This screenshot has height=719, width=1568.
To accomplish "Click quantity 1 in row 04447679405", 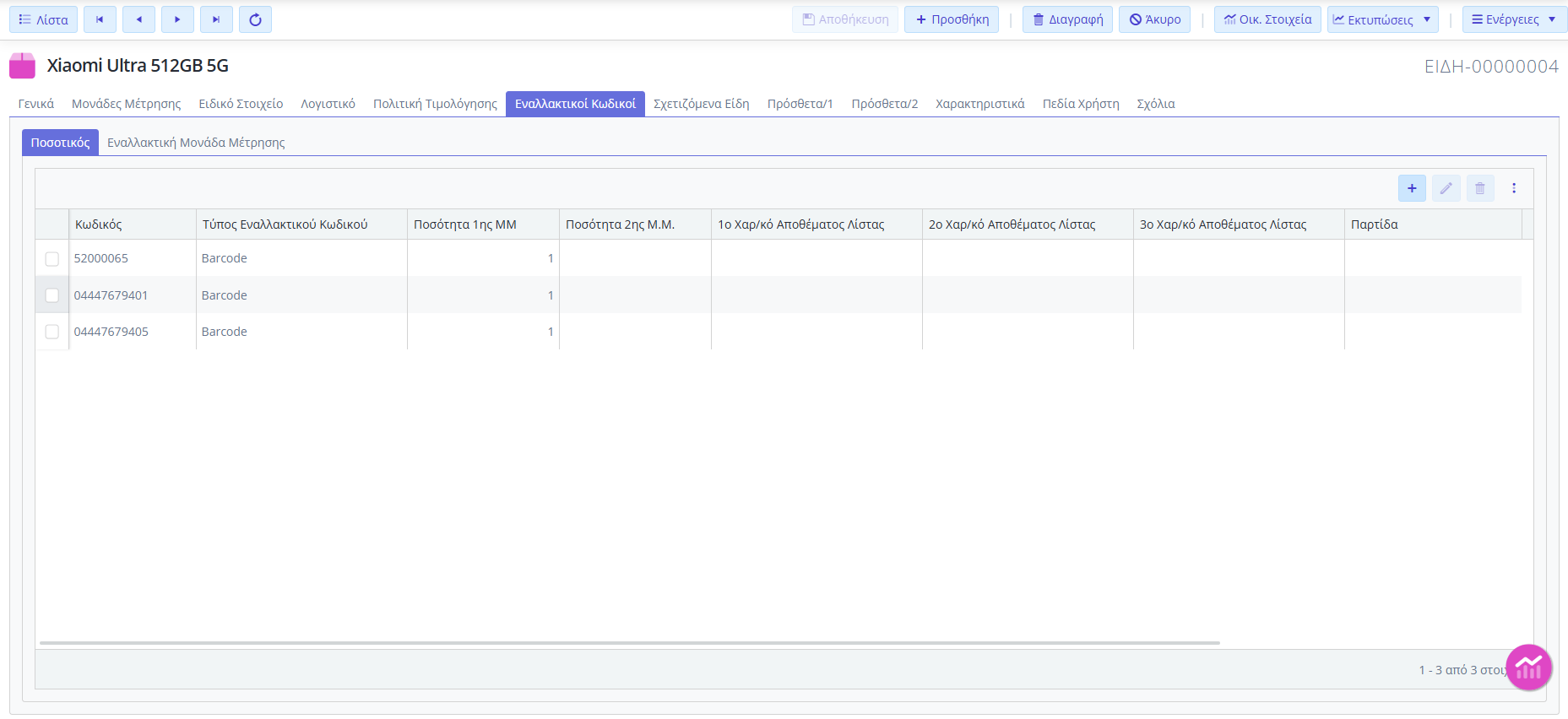I will coord(483,332).
